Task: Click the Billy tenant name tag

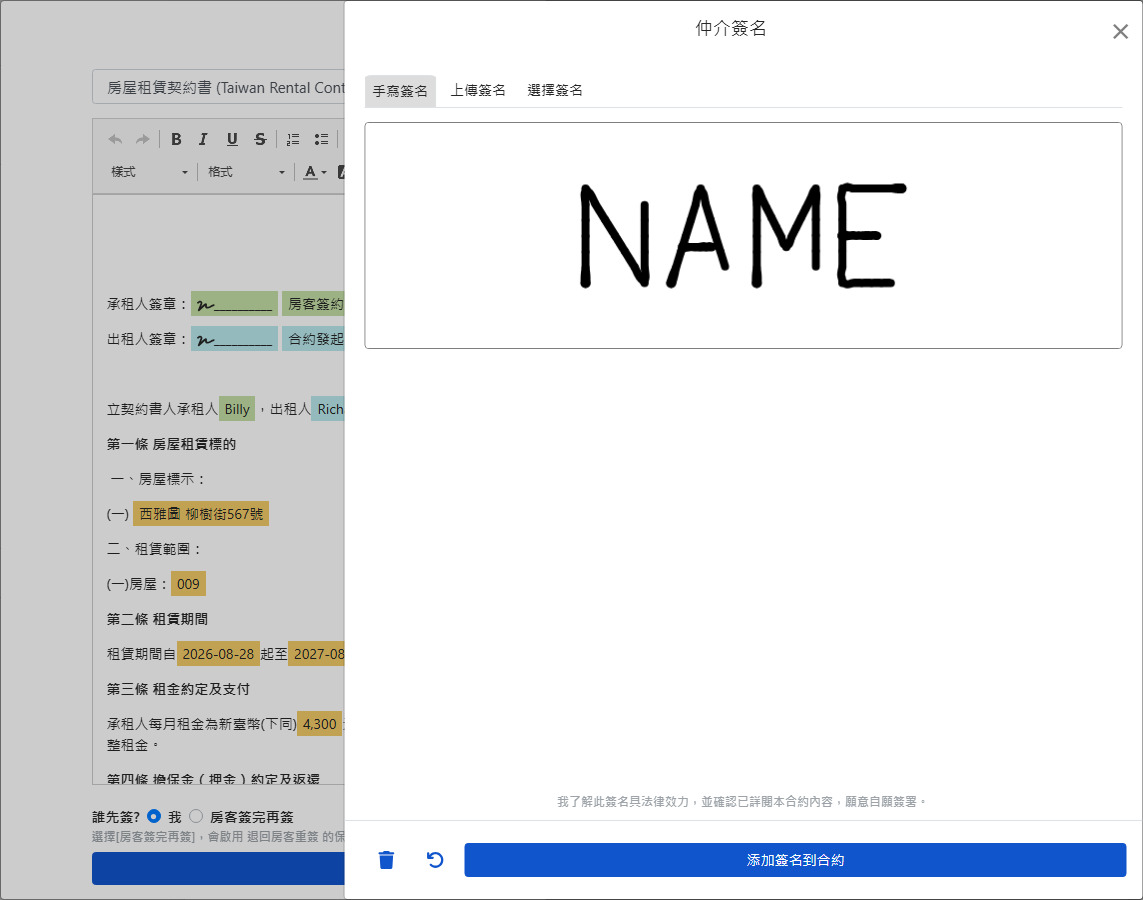Action: (237, 409)
